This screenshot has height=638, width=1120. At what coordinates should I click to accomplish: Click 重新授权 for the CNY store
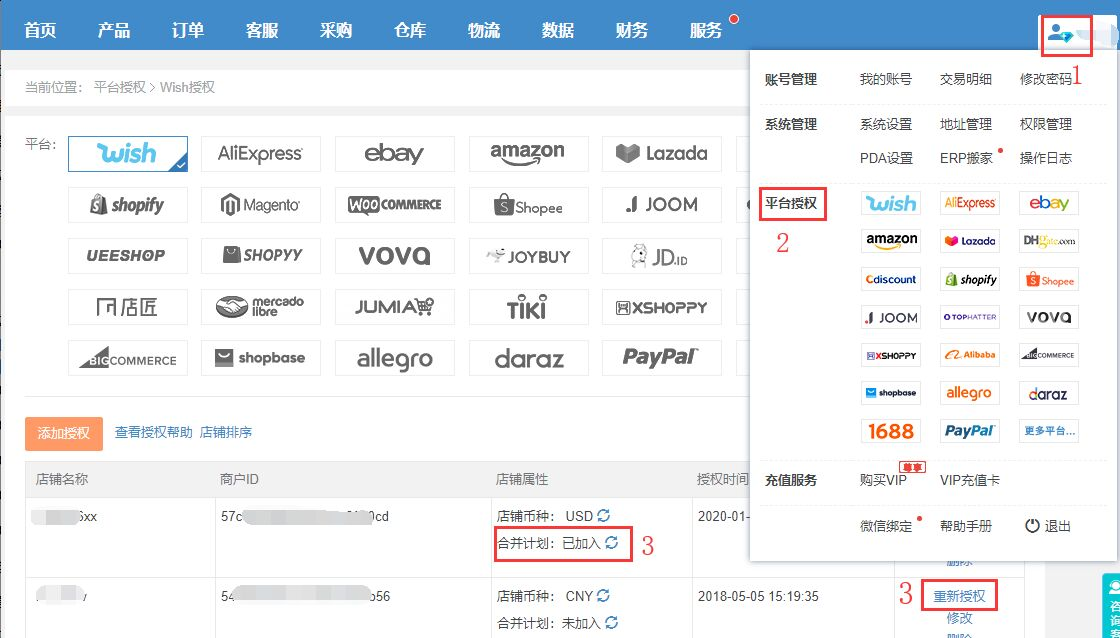click(959, 596)
